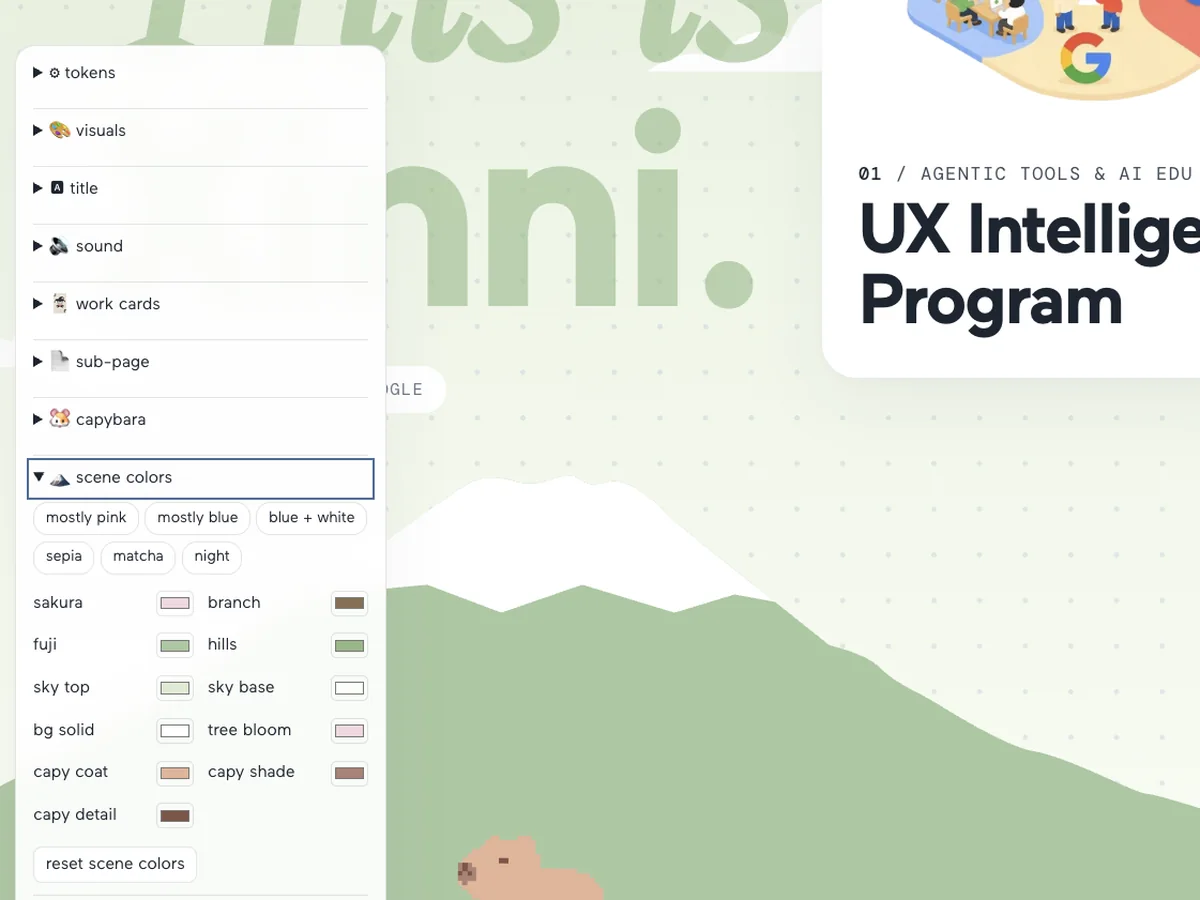Expand the sound section
Screen dimensions: 1200x900
pyautogui.click(x=200, y=246)
